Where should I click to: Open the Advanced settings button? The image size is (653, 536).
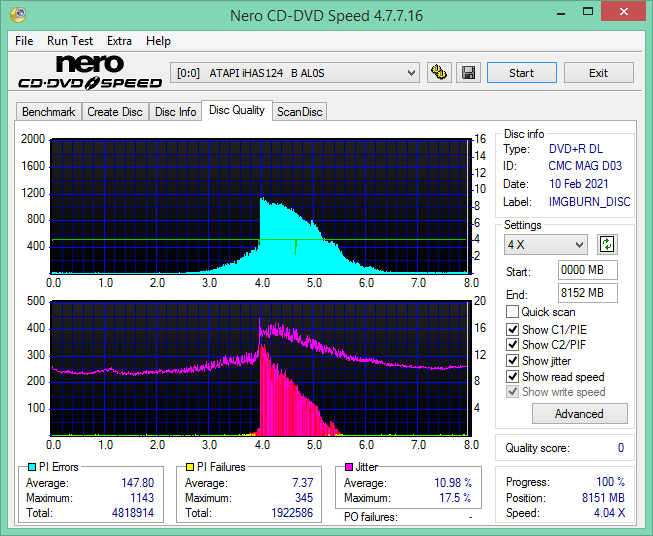(x=579, y=414)
